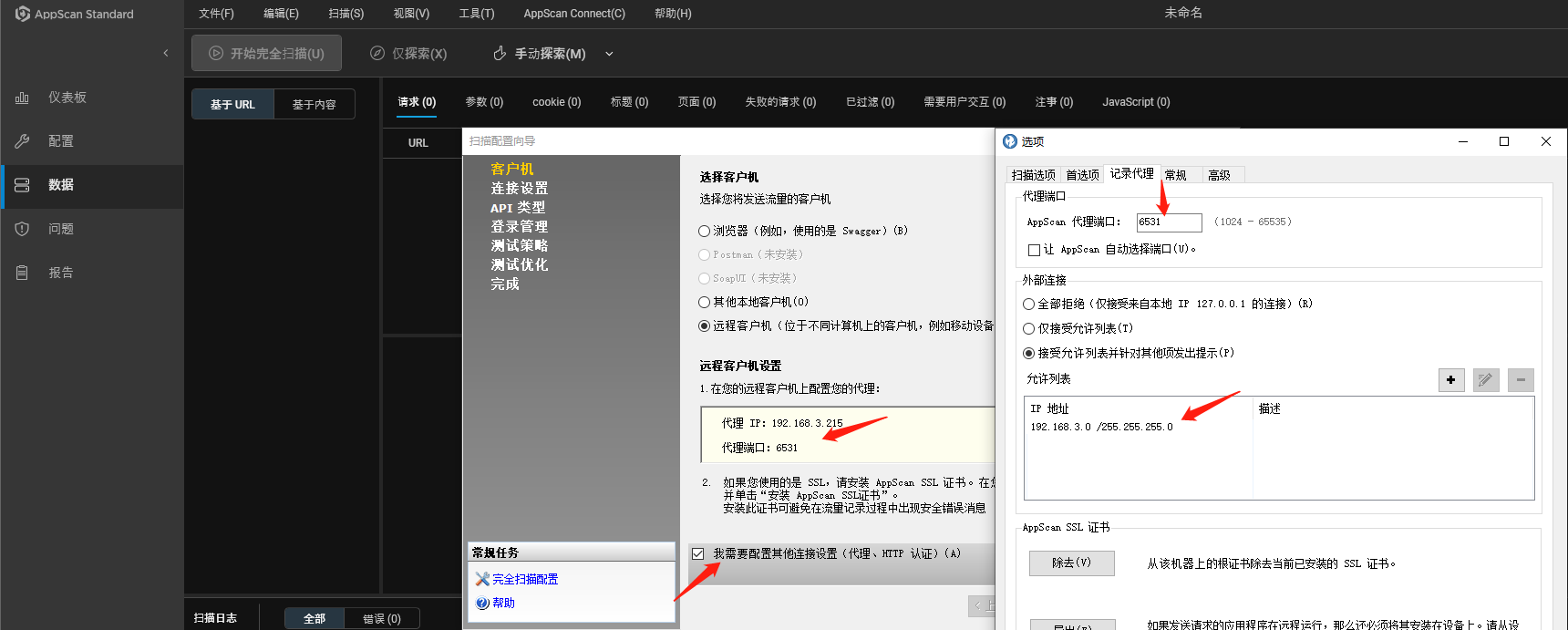Click the 手动探索 manual explore button

click(539, 54)
